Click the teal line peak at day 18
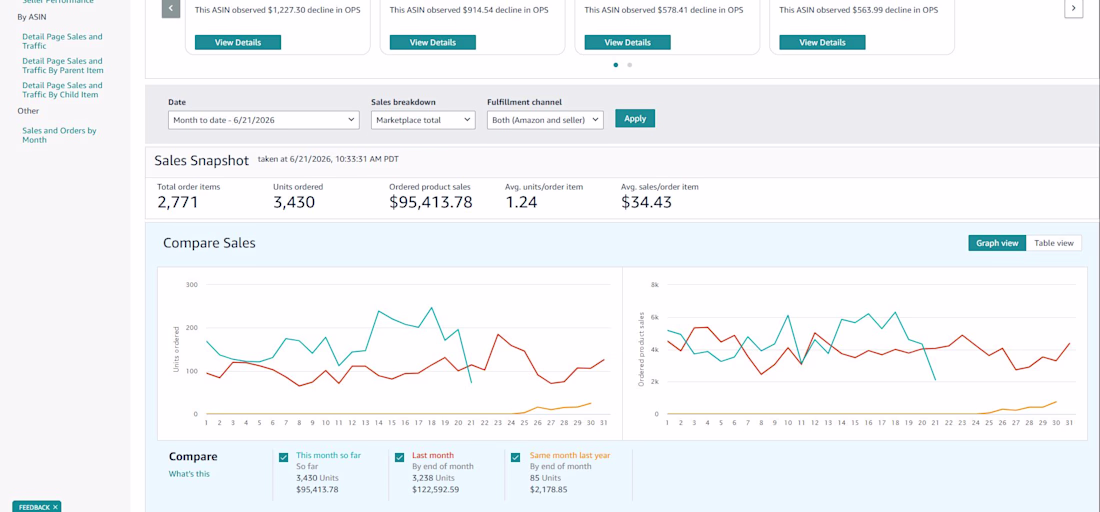Image resolution: width=1100 pixels, height=512 pixels. click(x=431, y=307)
